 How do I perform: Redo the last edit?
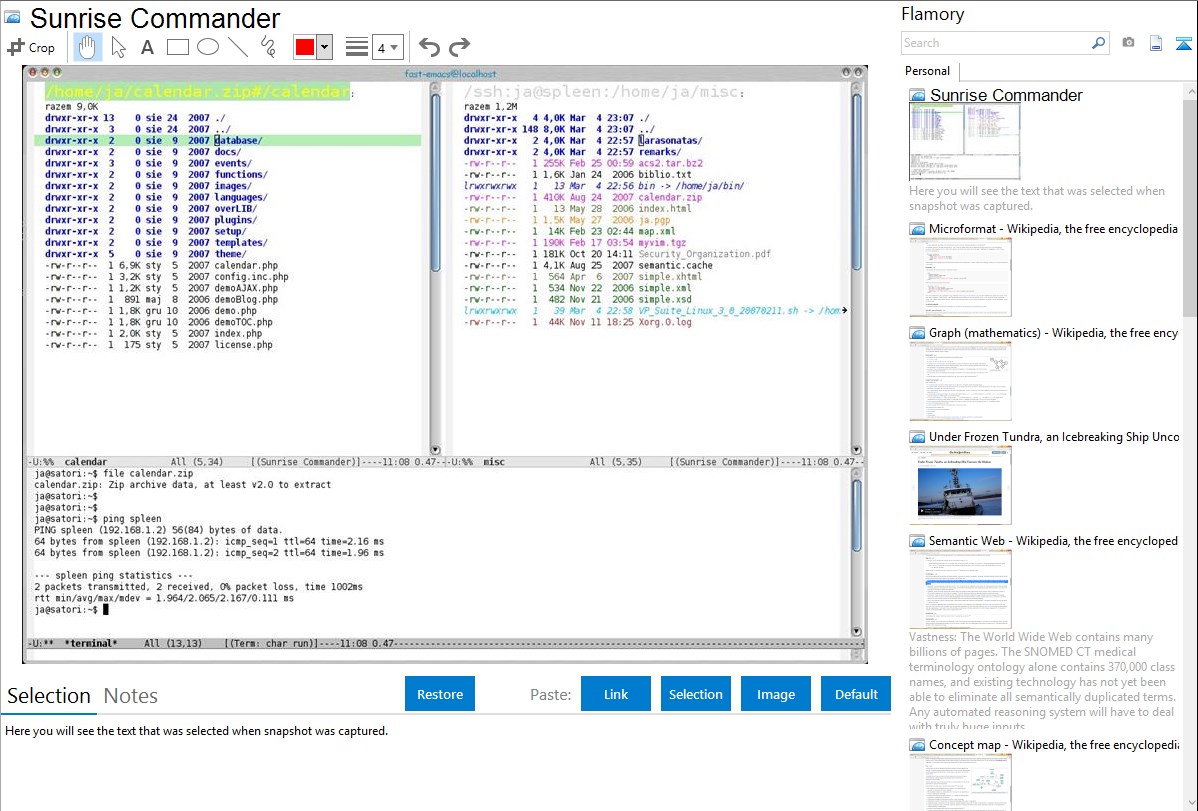point(459,47)
